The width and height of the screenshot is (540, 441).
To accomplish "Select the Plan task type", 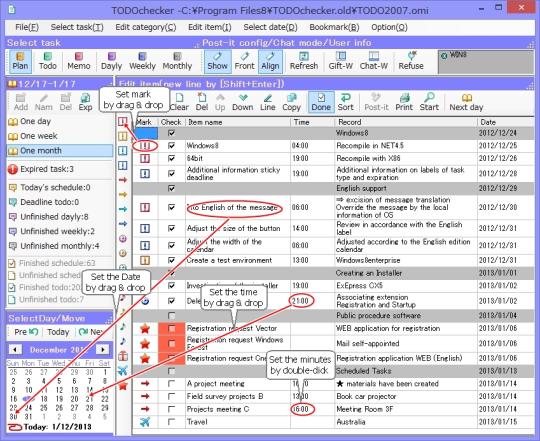I will (20, 61).
